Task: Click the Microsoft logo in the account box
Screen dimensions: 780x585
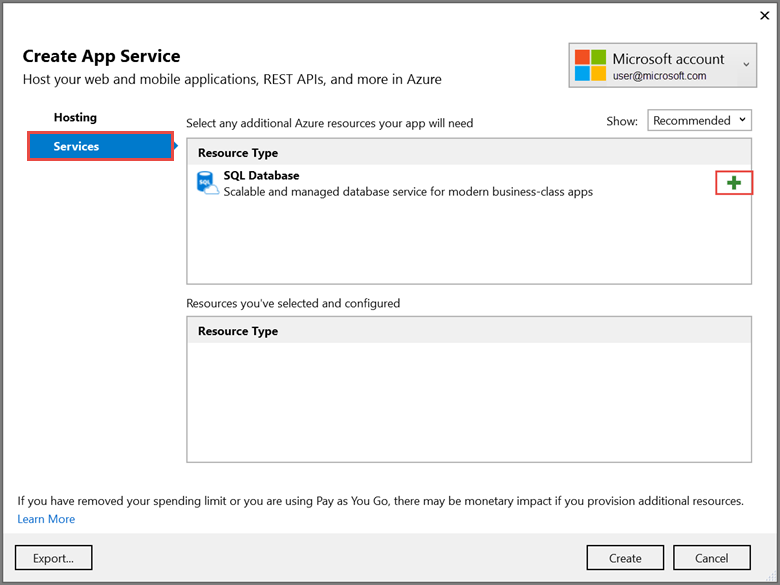Action: 589,66
